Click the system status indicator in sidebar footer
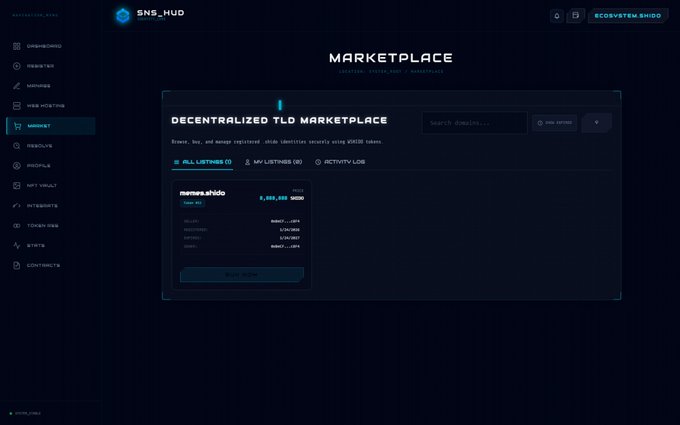 point(25,413)
